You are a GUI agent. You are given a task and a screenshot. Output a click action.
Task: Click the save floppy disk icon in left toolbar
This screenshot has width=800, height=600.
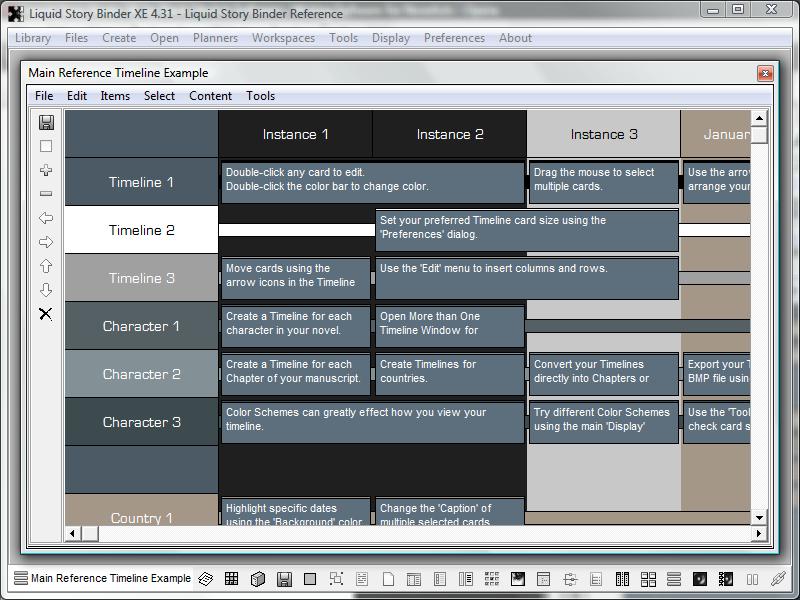(x=46, y=122)
